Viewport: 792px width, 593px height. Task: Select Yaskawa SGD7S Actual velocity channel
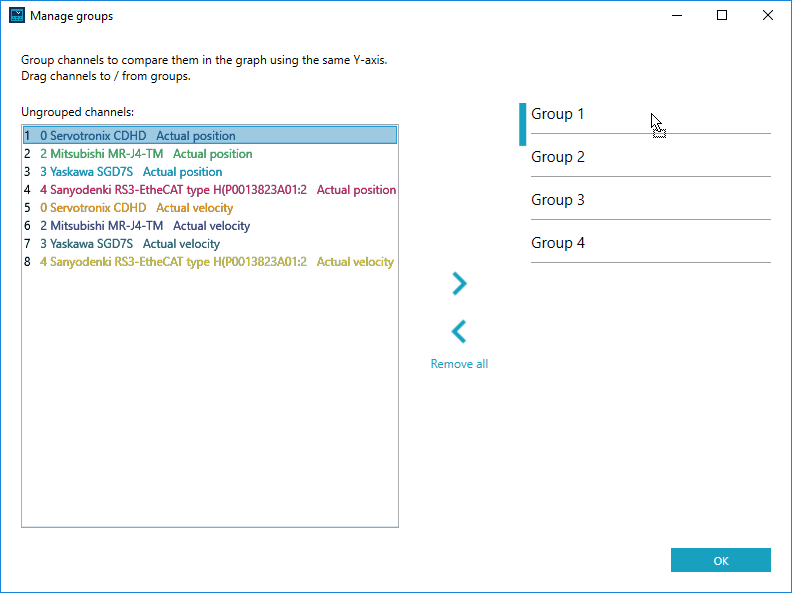(130, 244)
